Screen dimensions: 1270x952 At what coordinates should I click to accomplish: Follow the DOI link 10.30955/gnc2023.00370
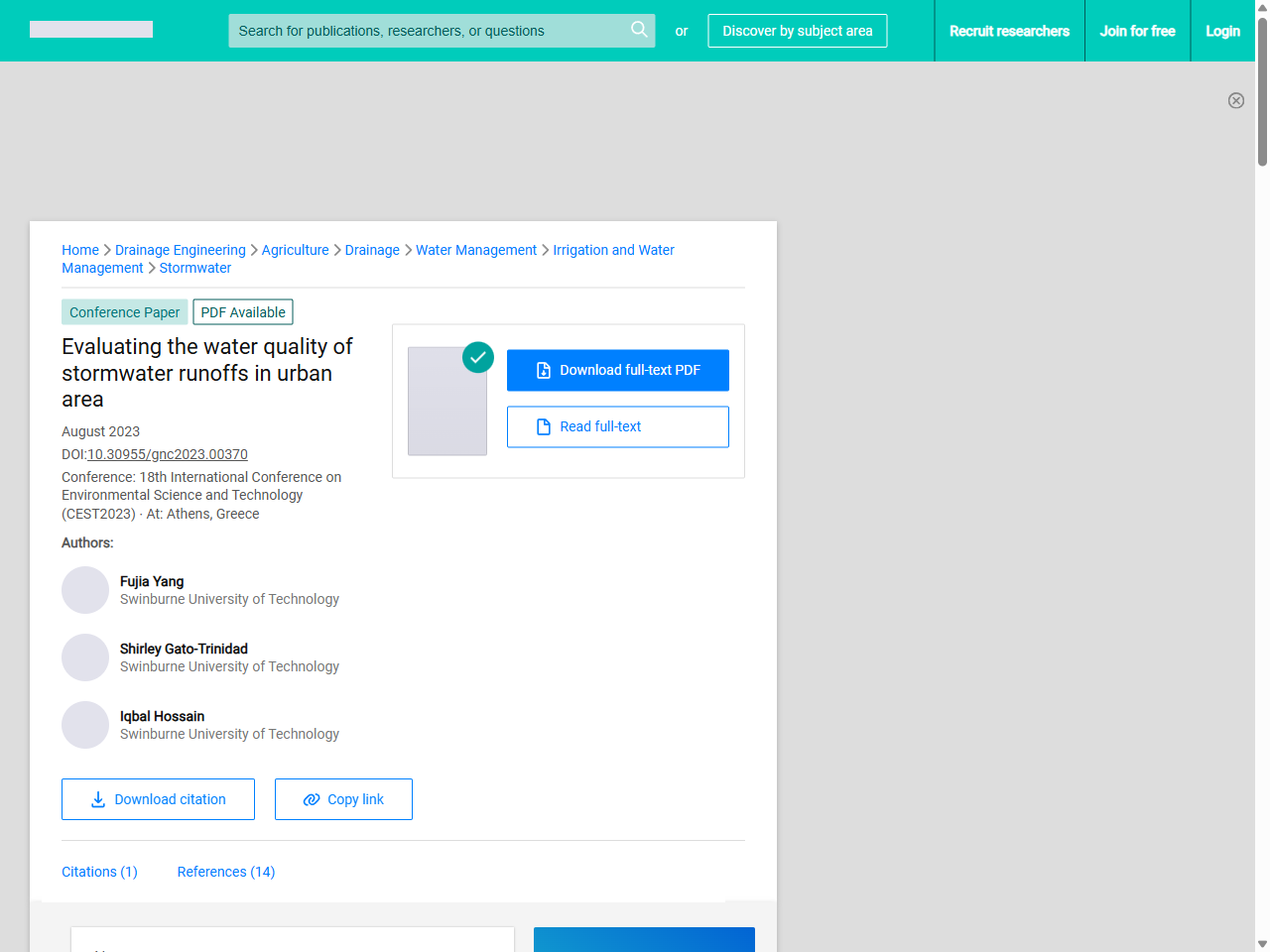167,454
